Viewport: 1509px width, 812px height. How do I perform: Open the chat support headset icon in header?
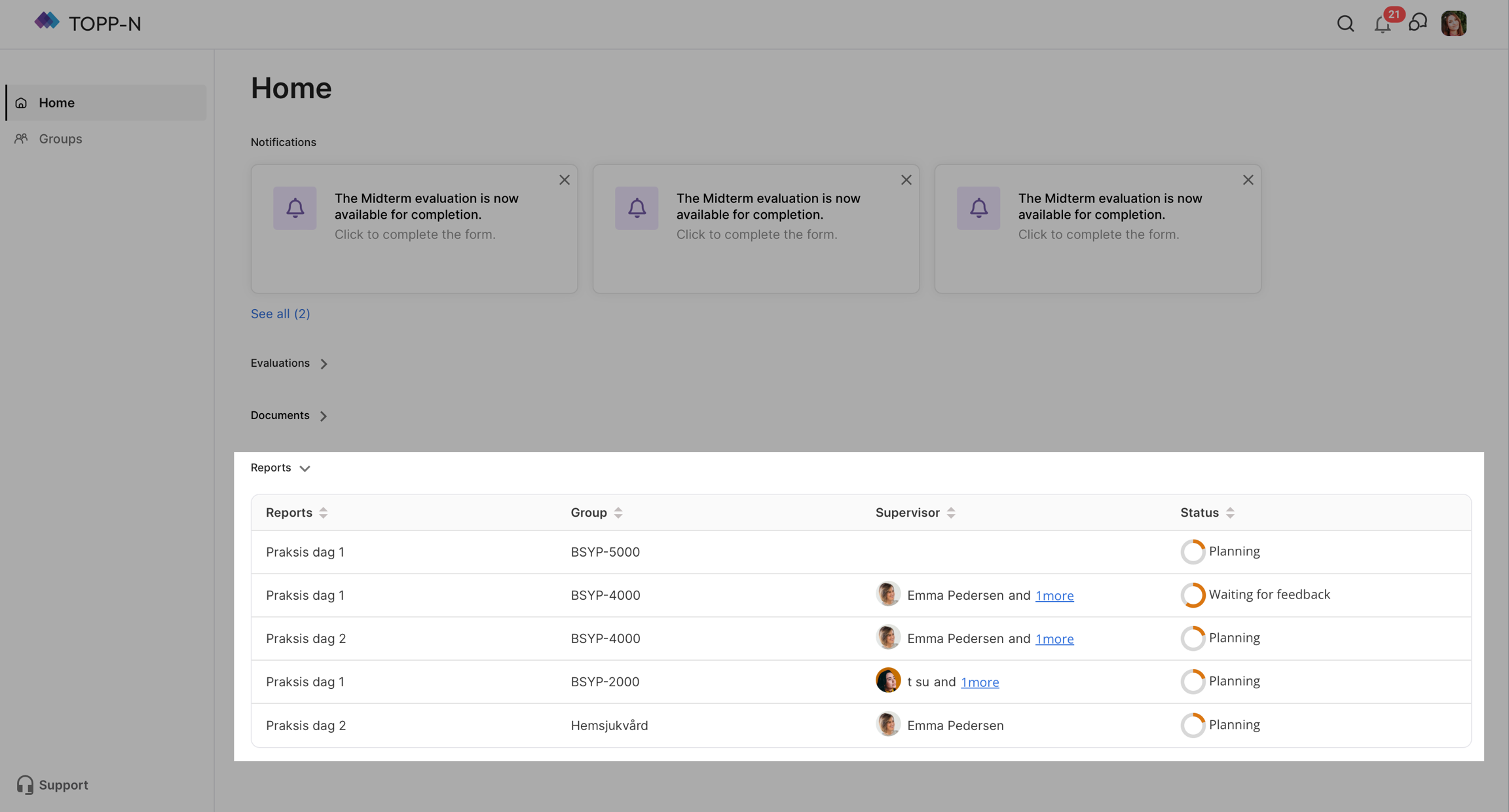click(x=1418, y=23)
